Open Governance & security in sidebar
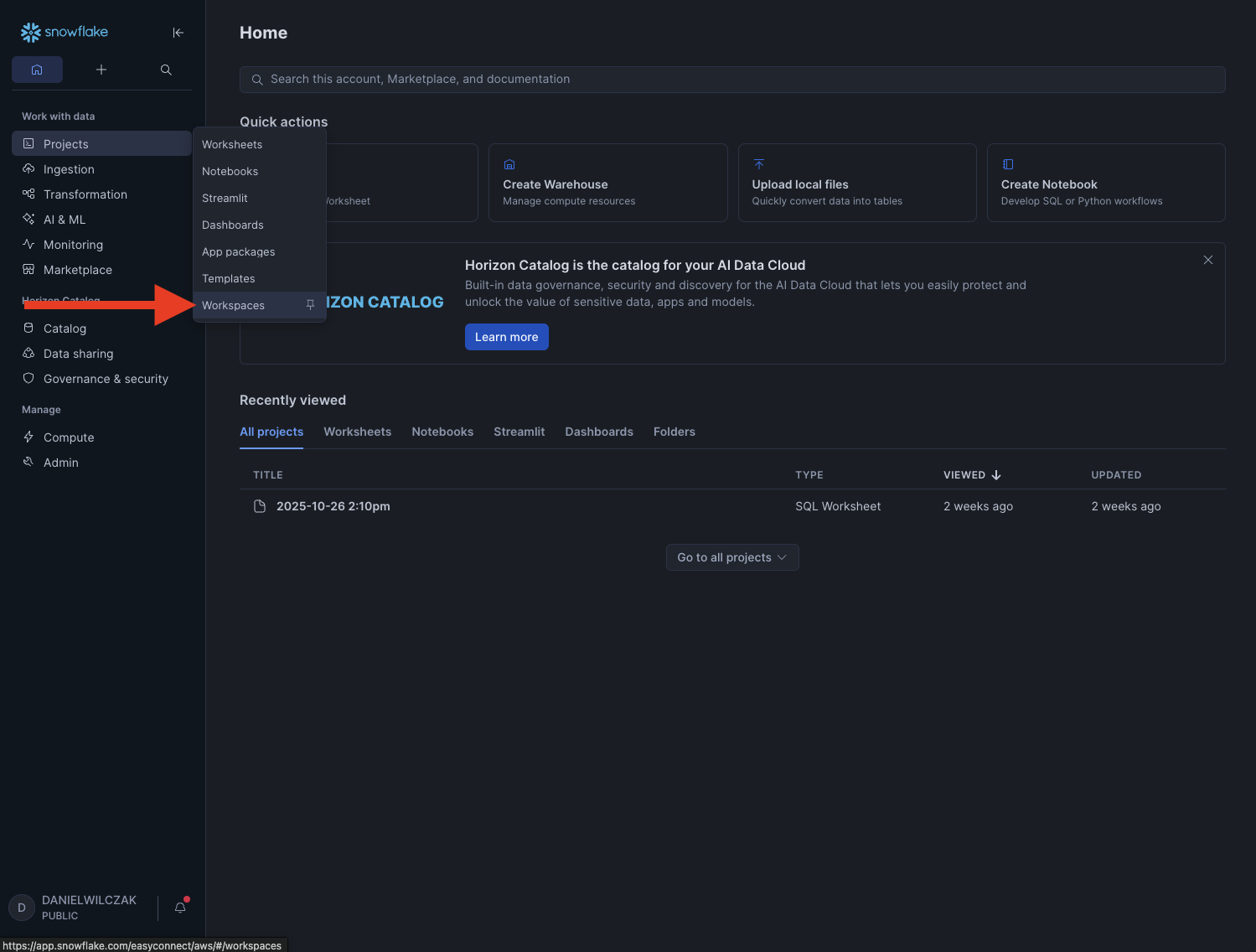The width and height of the screenshot is (1256, 952). (106, 379)
